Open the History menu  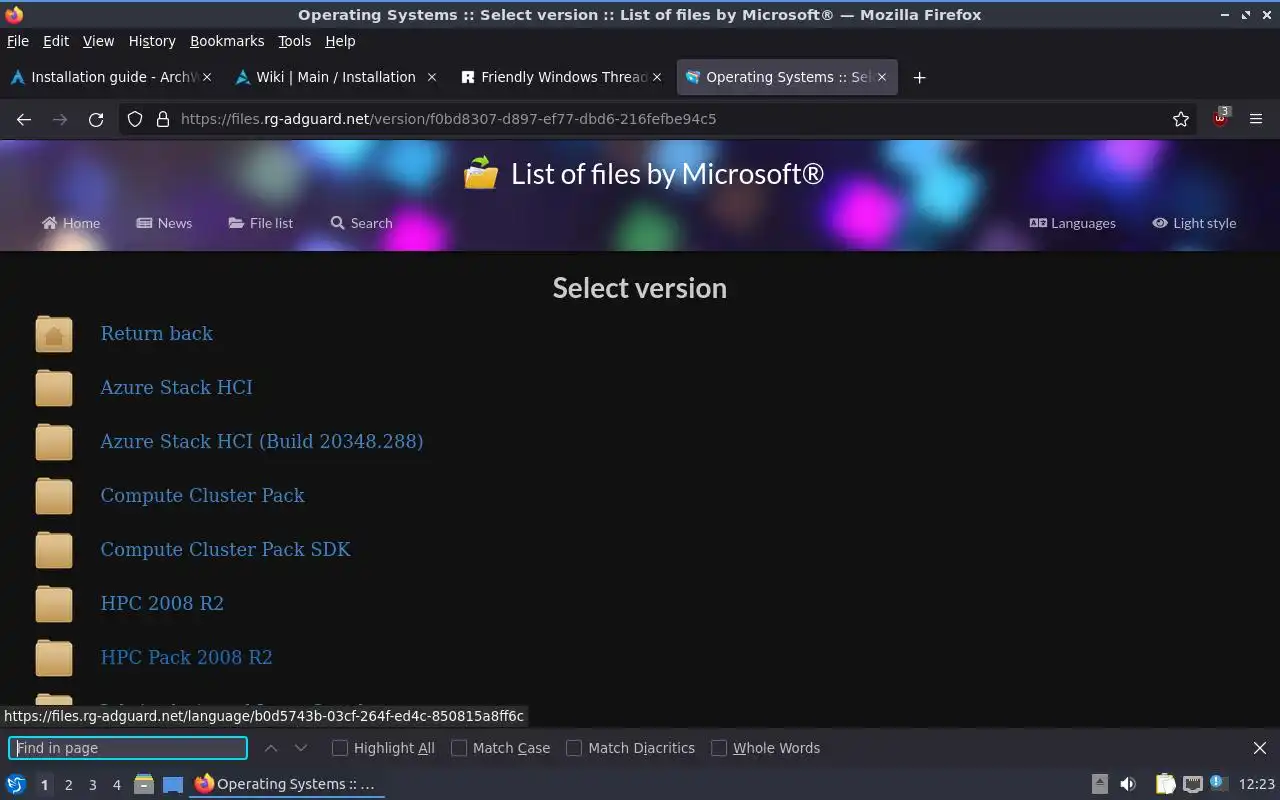click(152, 41)
